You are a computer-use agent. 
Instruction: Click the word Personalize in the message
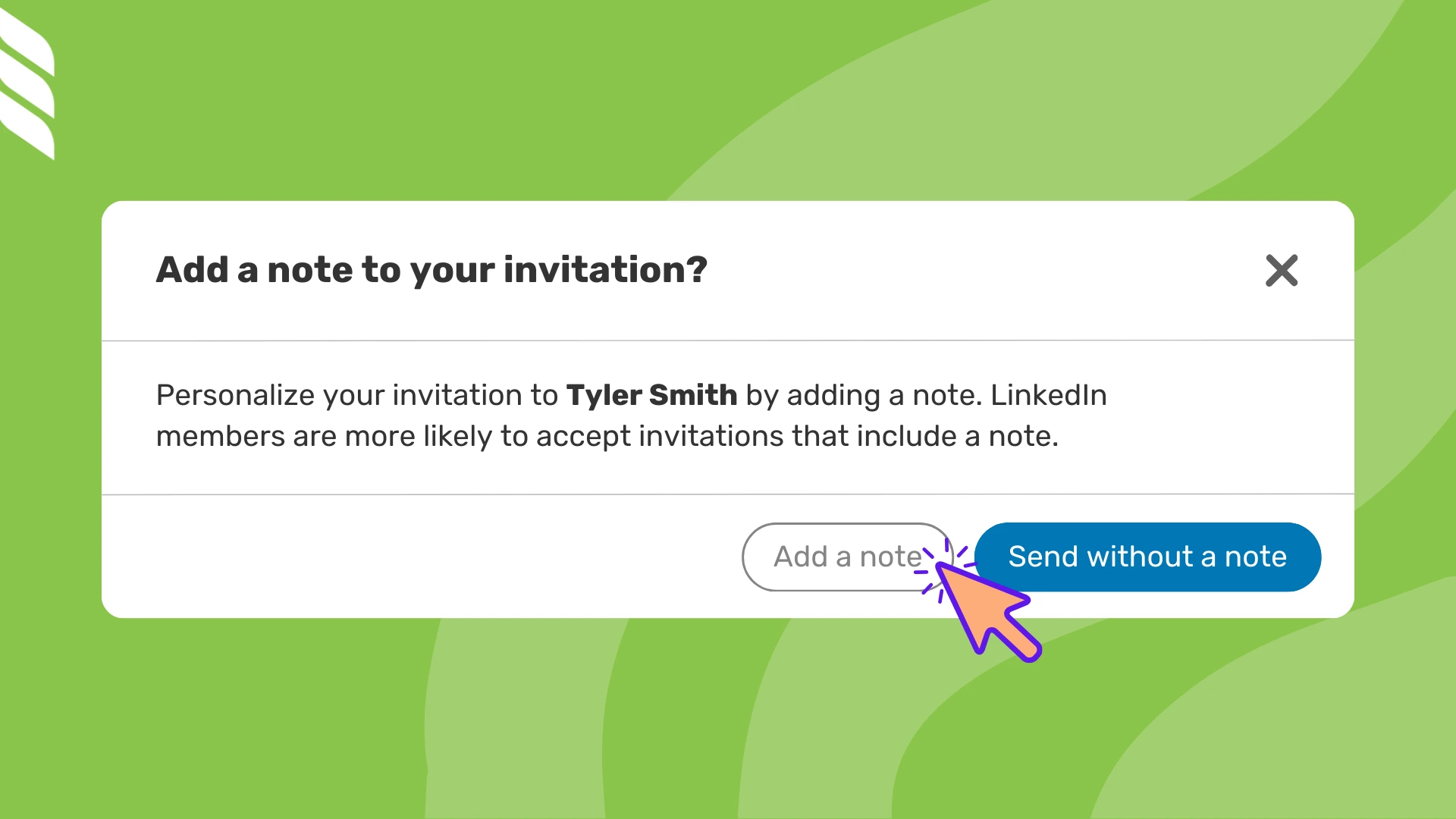235,396
